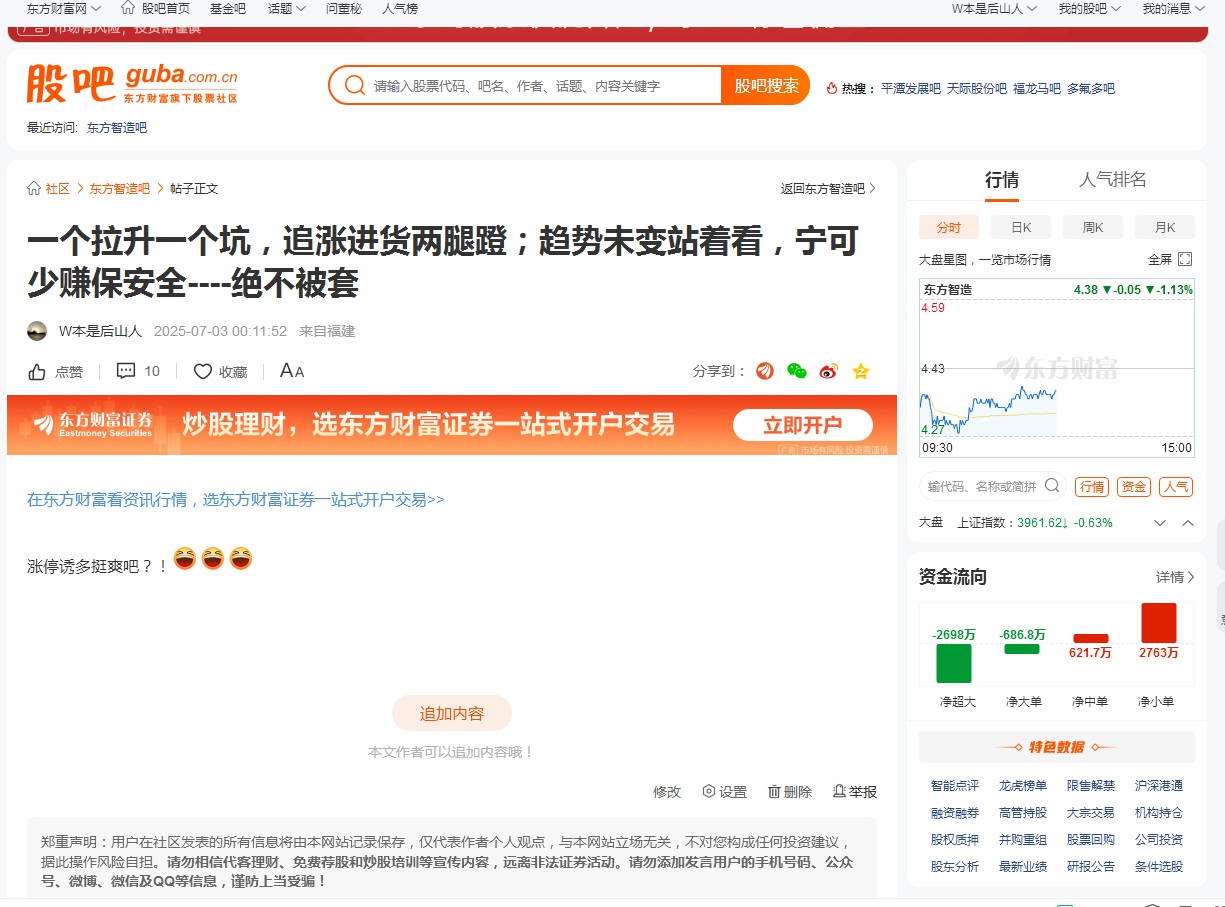This screenshot has height=907, width=1225.
Task: Open the W本是后山人 account dropdown
Action: 994,8
